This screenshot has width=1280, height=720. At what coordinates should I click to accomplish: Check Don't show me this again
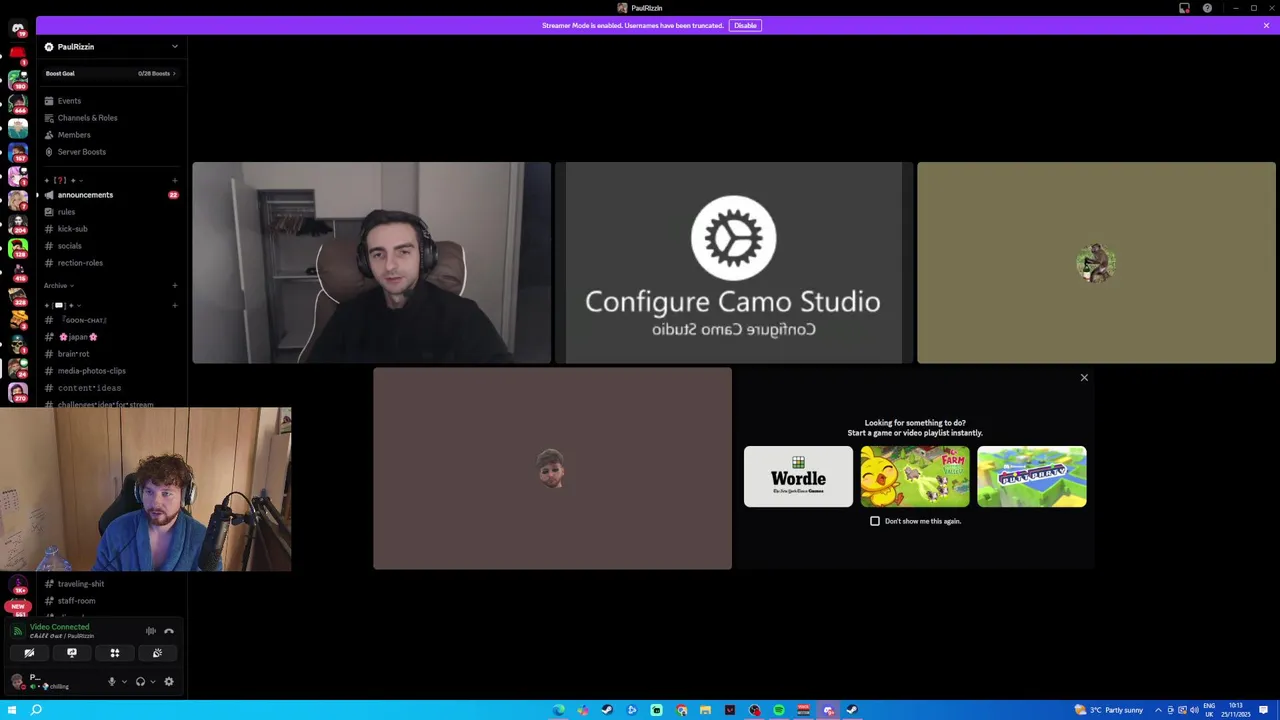875,521
